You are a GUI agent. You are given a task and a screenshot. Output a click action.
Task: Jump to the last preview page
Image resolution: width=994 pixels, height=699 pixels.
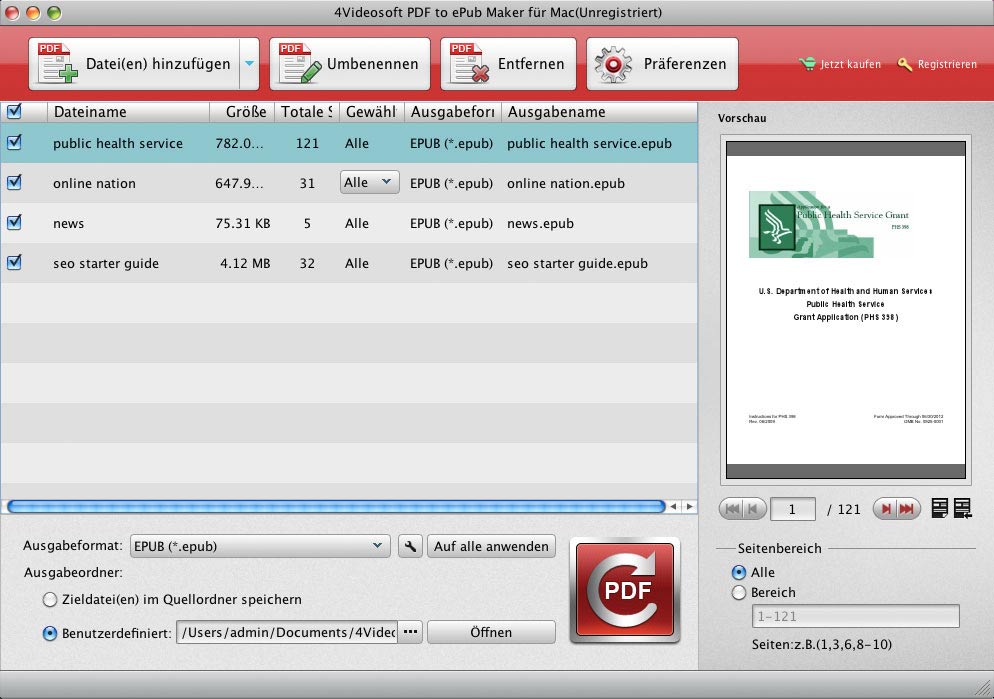coord(907,509)
